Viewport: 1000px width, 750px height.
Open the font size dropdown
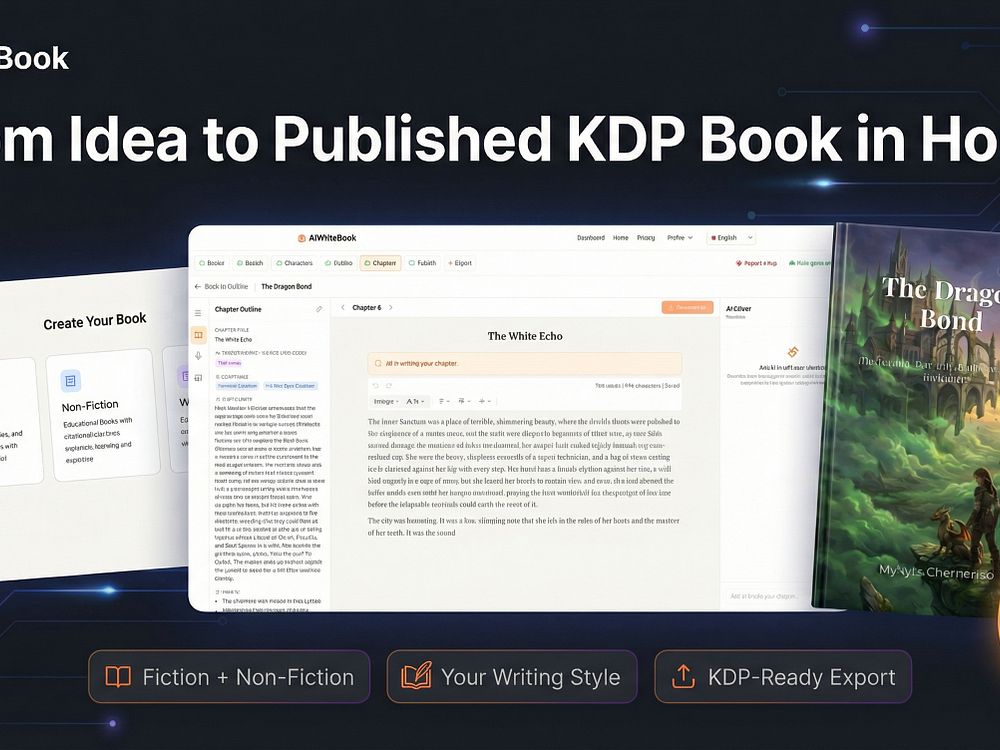pos(416,402)
